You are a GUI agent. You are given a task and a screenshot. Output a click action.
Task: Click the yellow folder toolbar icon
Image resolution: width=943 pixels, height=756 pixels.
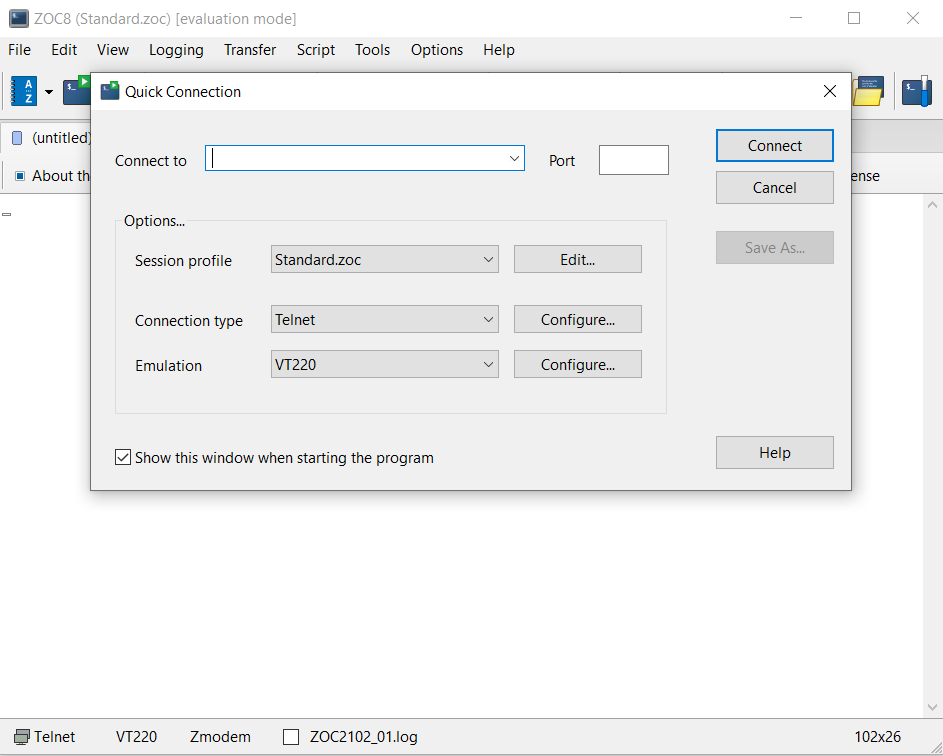[x=868, y=91]
